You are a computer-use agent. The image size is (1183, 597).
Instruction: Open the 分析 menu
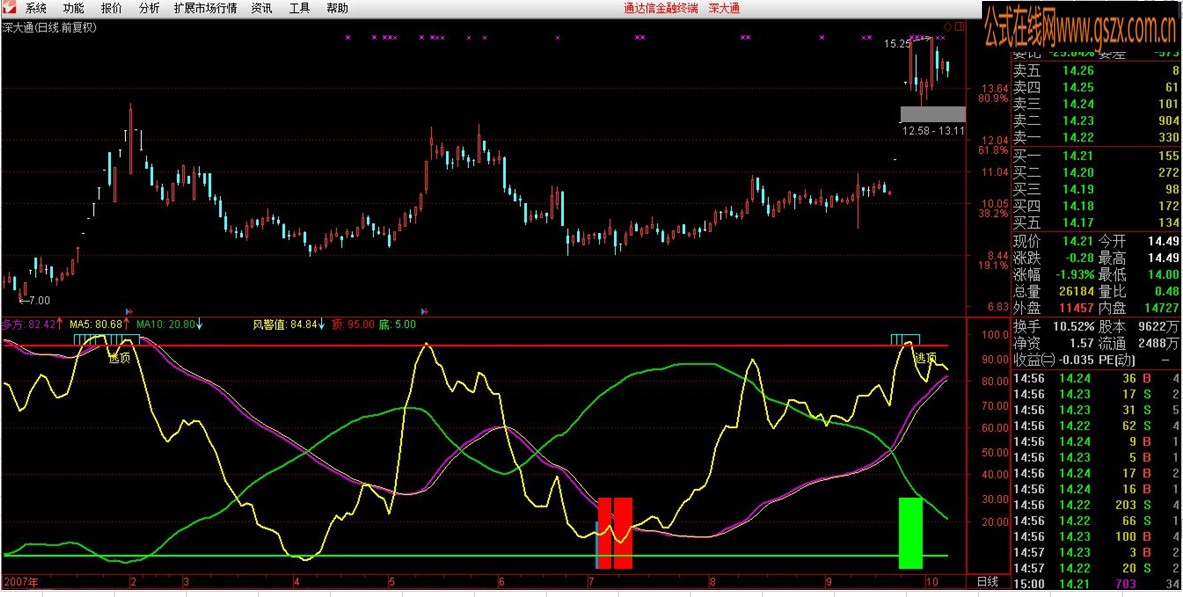click(x=149, y=9)
